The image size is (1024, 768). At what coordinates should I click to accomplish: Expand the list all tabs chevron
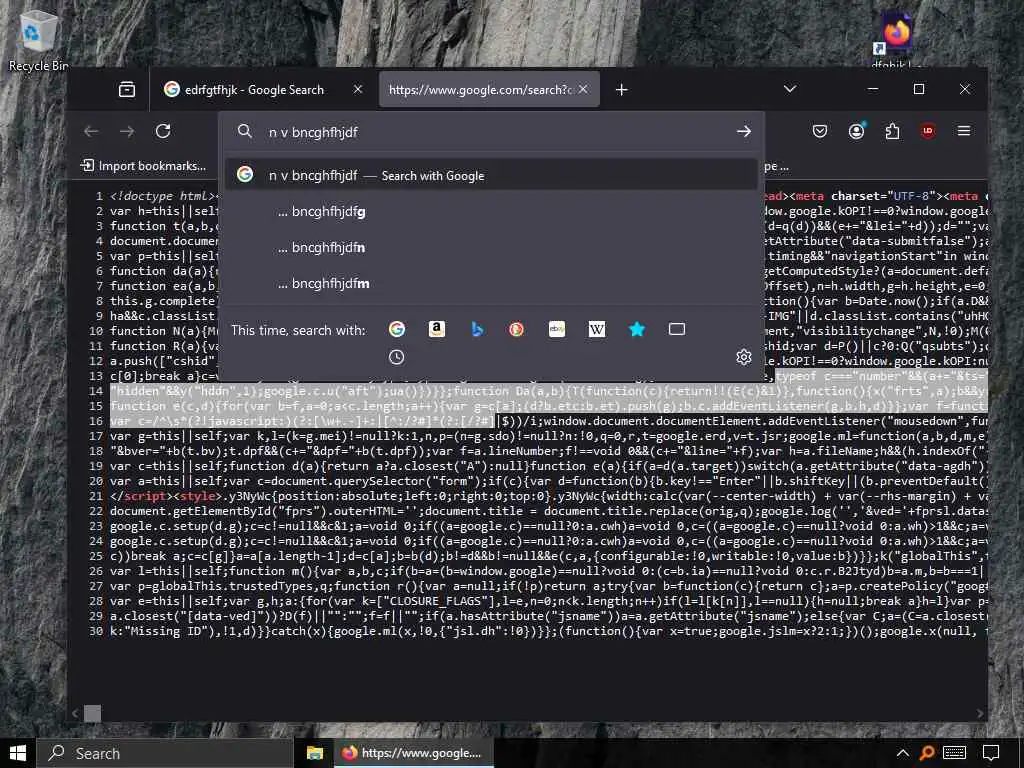tap(790, 89)
